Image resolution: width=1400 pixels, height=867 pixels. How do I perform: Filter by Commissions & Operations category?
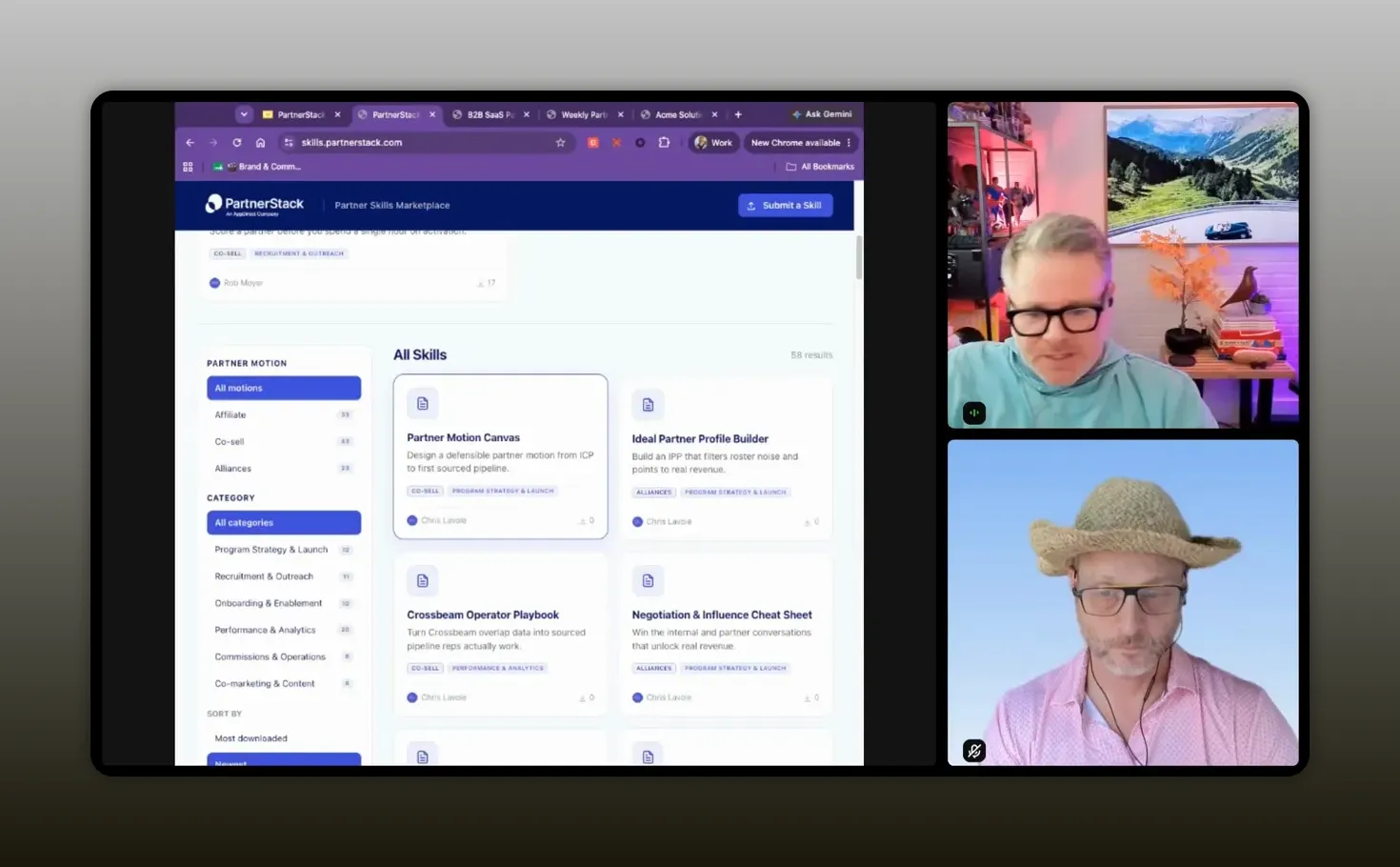pos(284,657)
